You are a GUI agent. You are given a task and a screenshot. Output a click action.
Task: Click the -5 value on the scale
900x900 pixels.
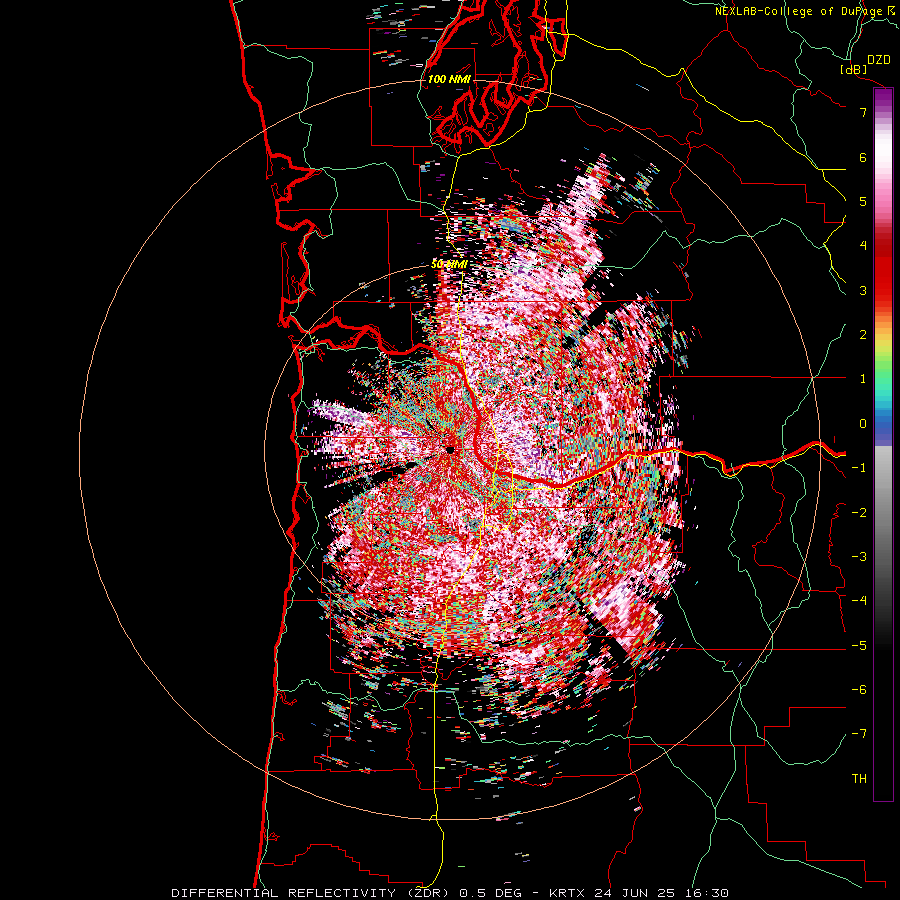(859, 646)
